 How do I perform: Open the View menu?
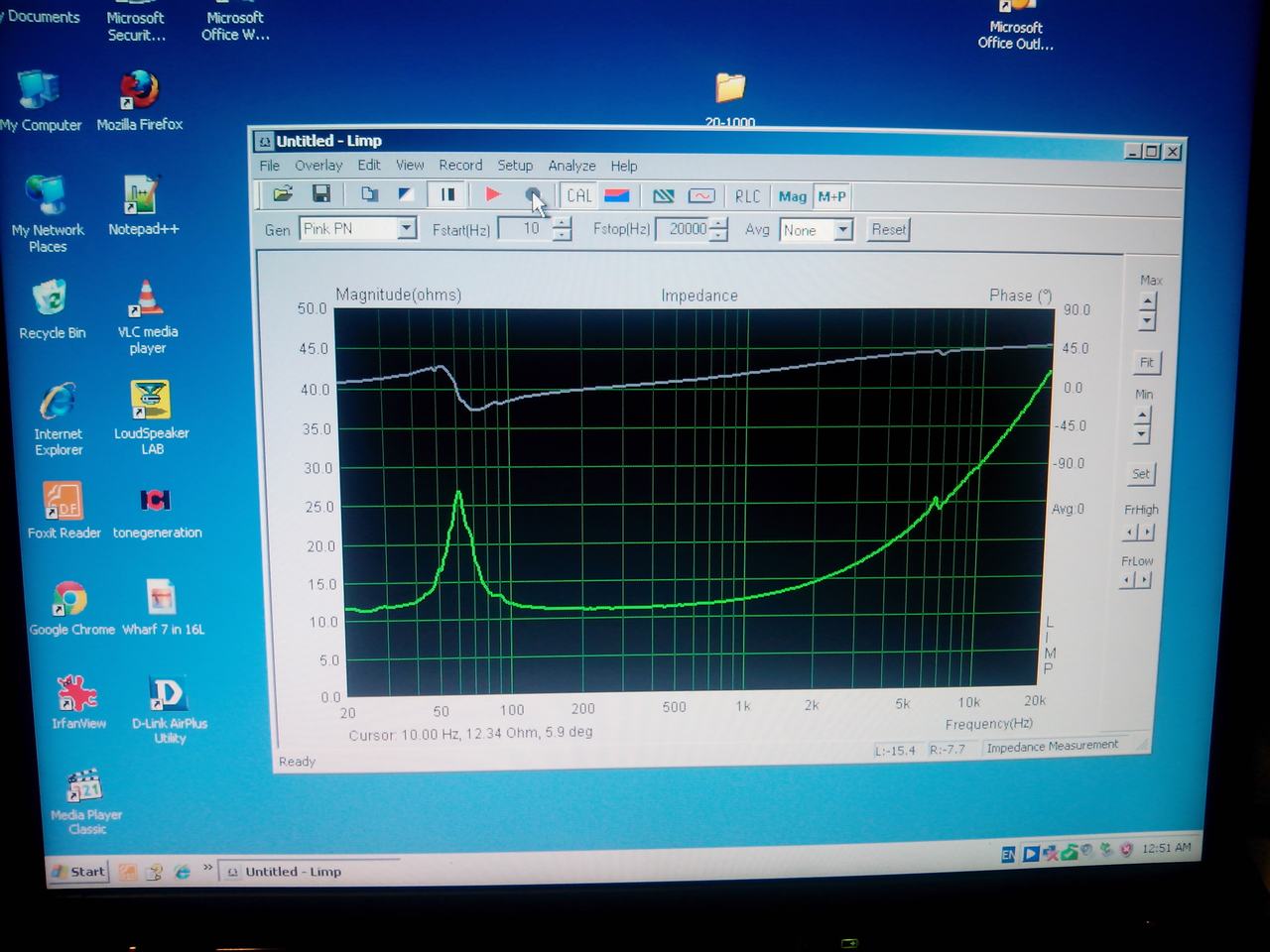click(x=410, y=166)
